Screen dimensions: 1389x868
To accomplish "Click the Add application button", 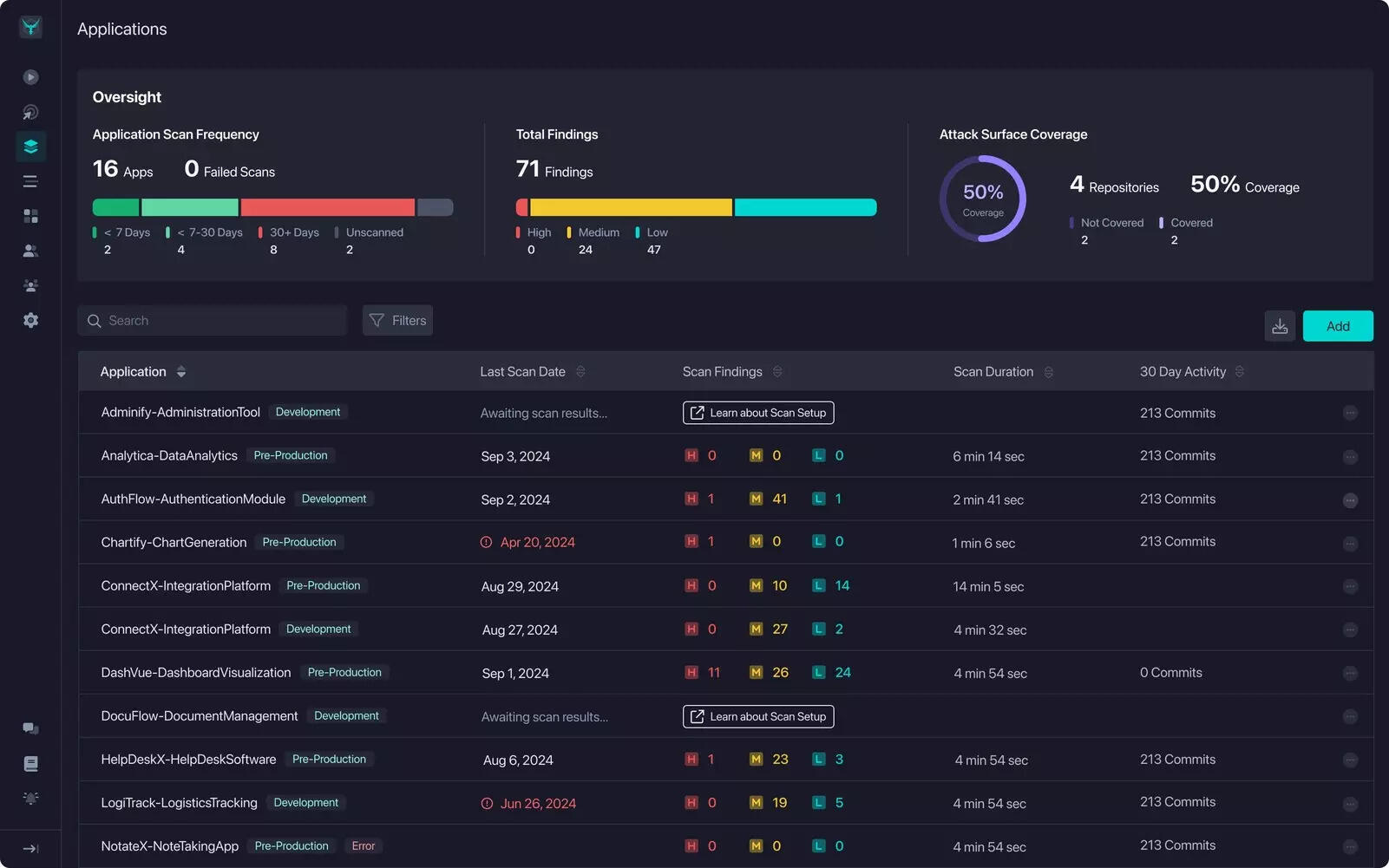I will coord(1337,326).
